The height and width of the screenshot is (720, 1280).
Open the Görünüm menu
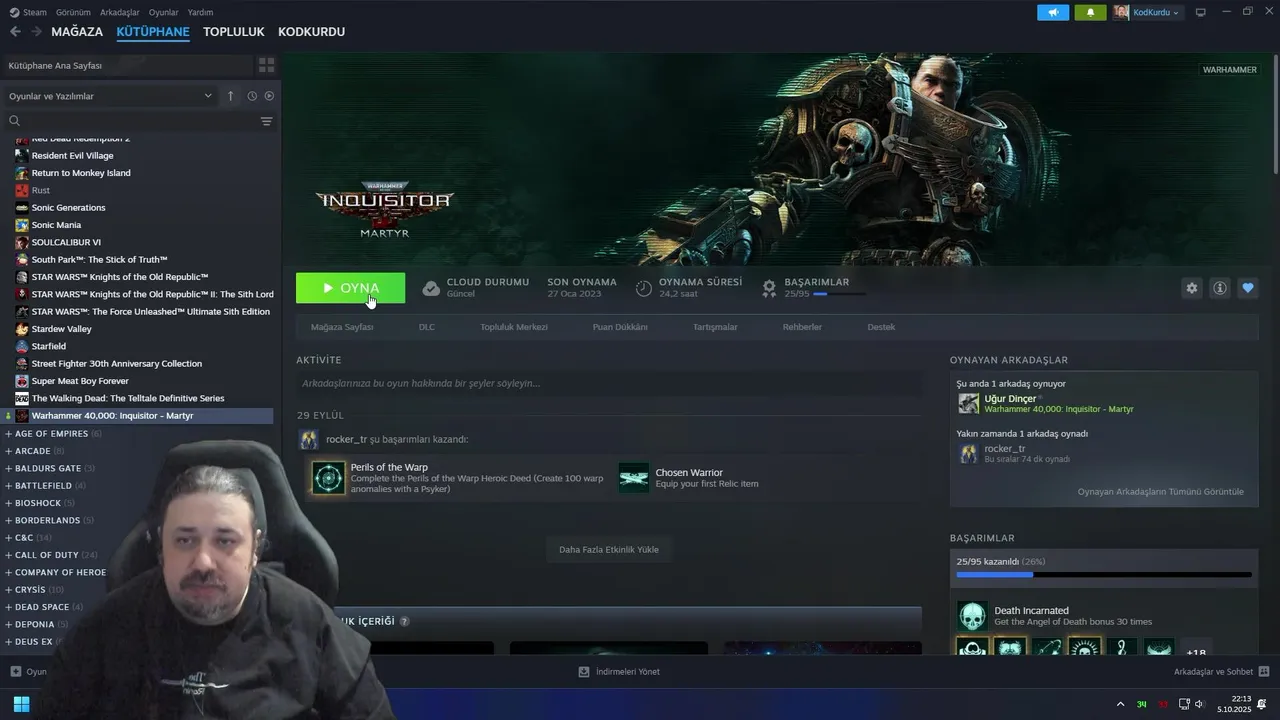coord(73,12)
